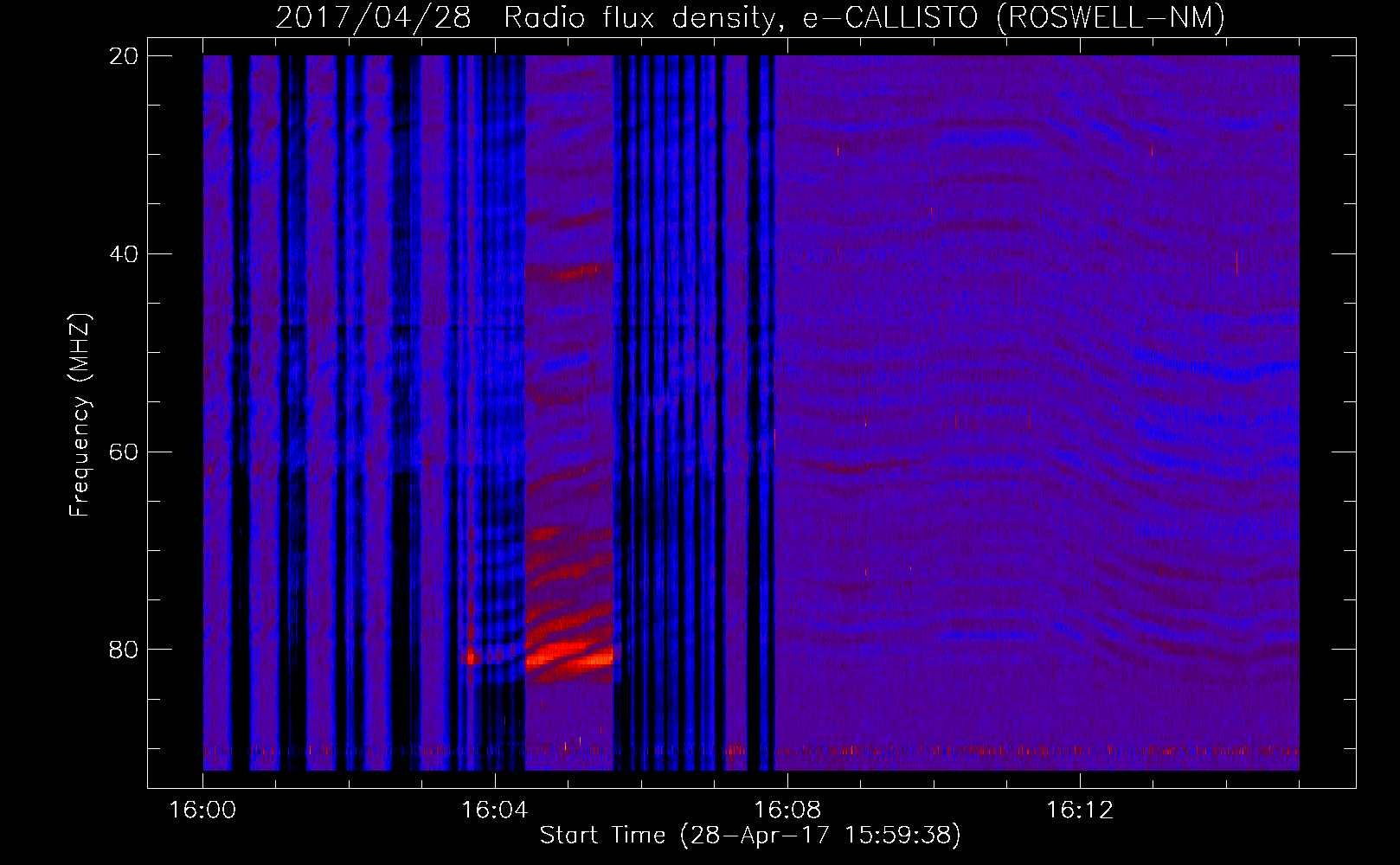The image size is (1400, 865).
Task: Click the 'Frequency (MHZ)' y-axis label
Action: point(80,415)
